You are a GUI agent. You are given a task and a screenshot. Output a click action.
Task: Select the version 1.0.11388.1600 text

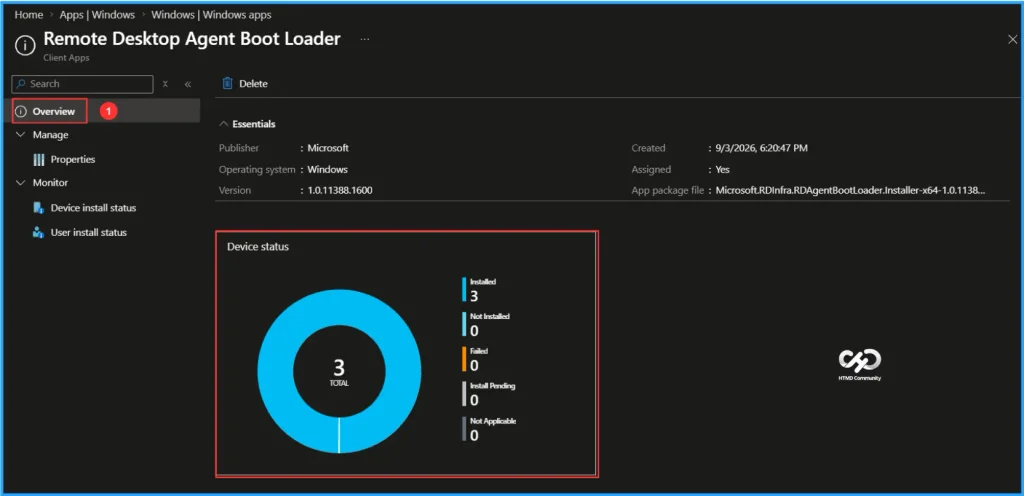click(x=340, y=190)
